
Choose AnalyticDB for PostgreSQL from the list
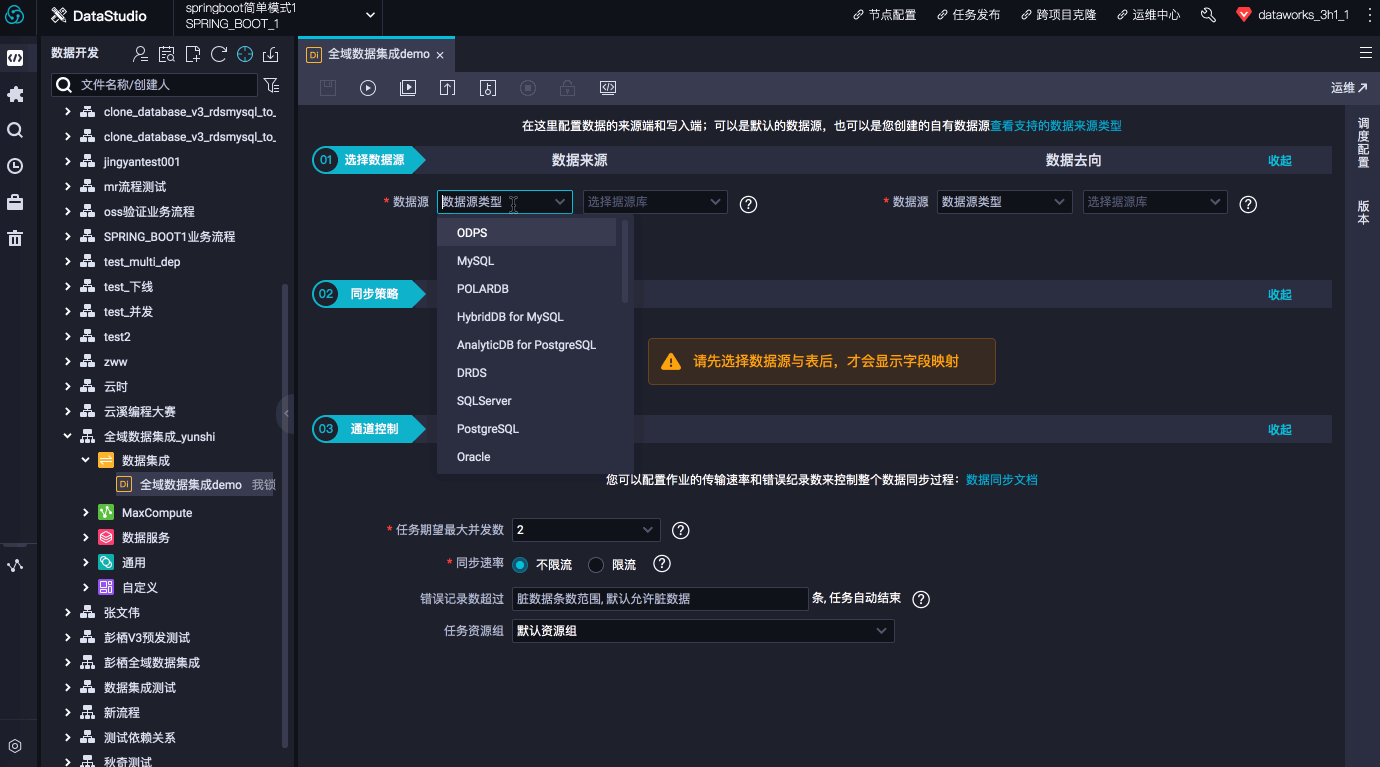coord(527,345)
